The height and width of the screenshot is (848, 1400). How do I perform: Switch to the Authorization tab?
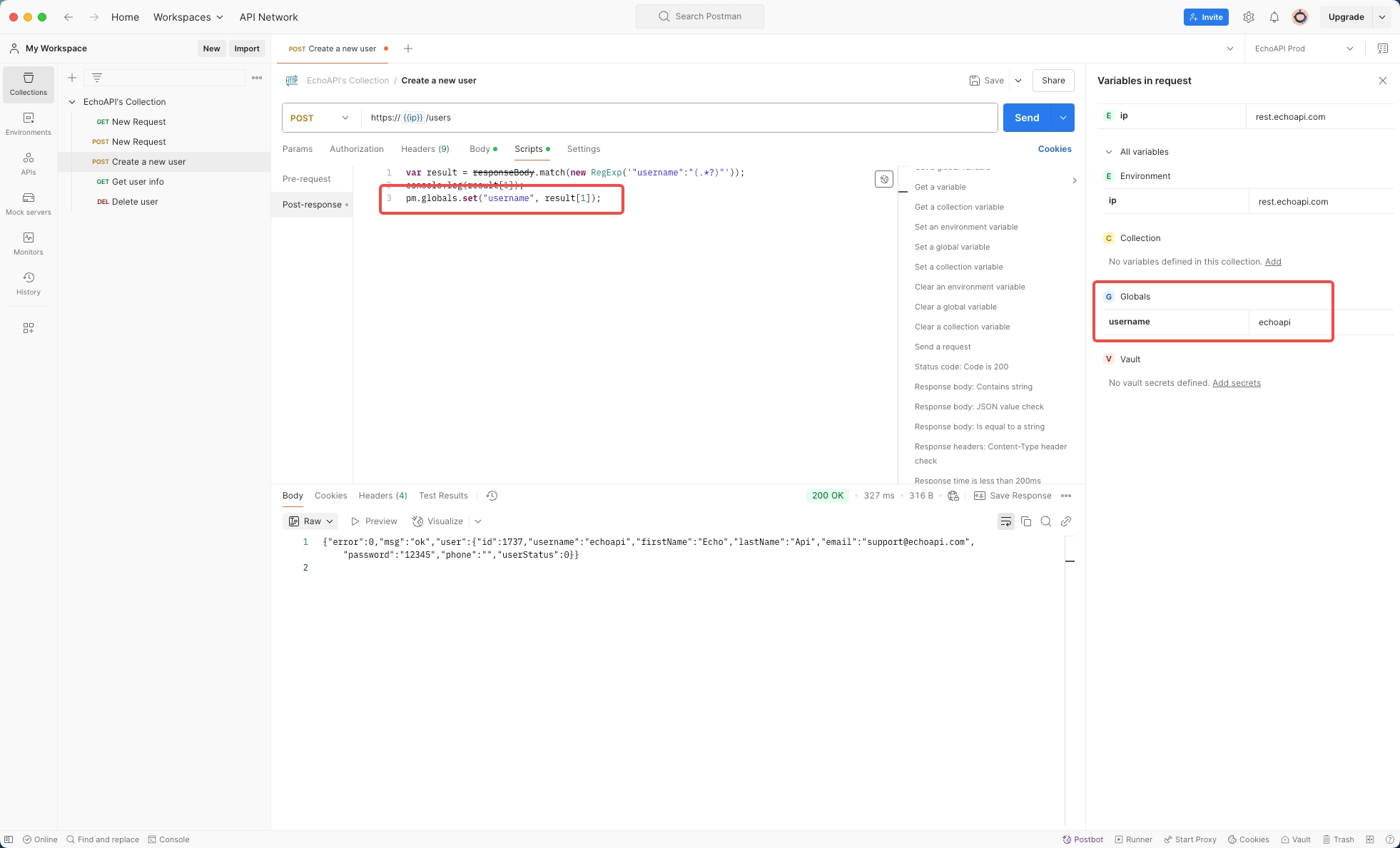coord(357,149)
